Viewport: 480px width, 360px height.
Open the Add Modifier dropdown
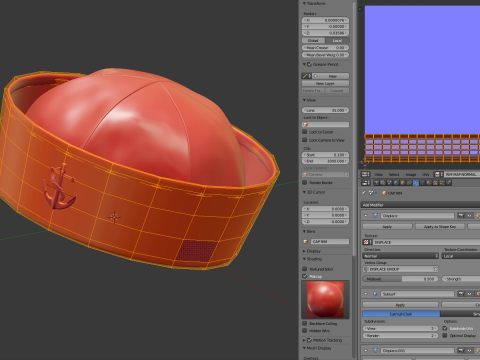point(421,205)
